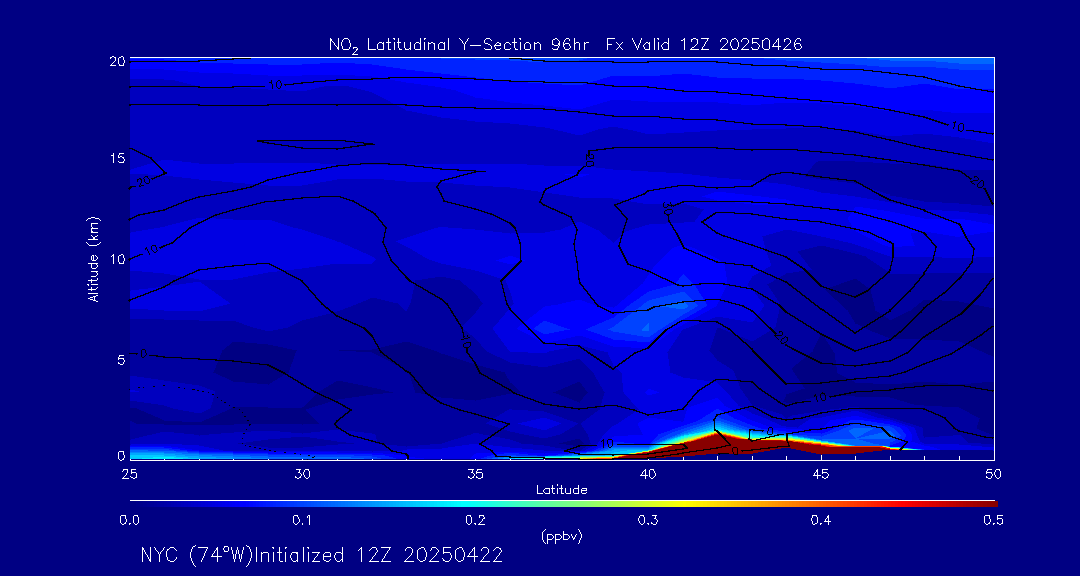Click the colorbar label 0.3
The height and width of the screenshot is (576, 1080).
coord(648,521)
